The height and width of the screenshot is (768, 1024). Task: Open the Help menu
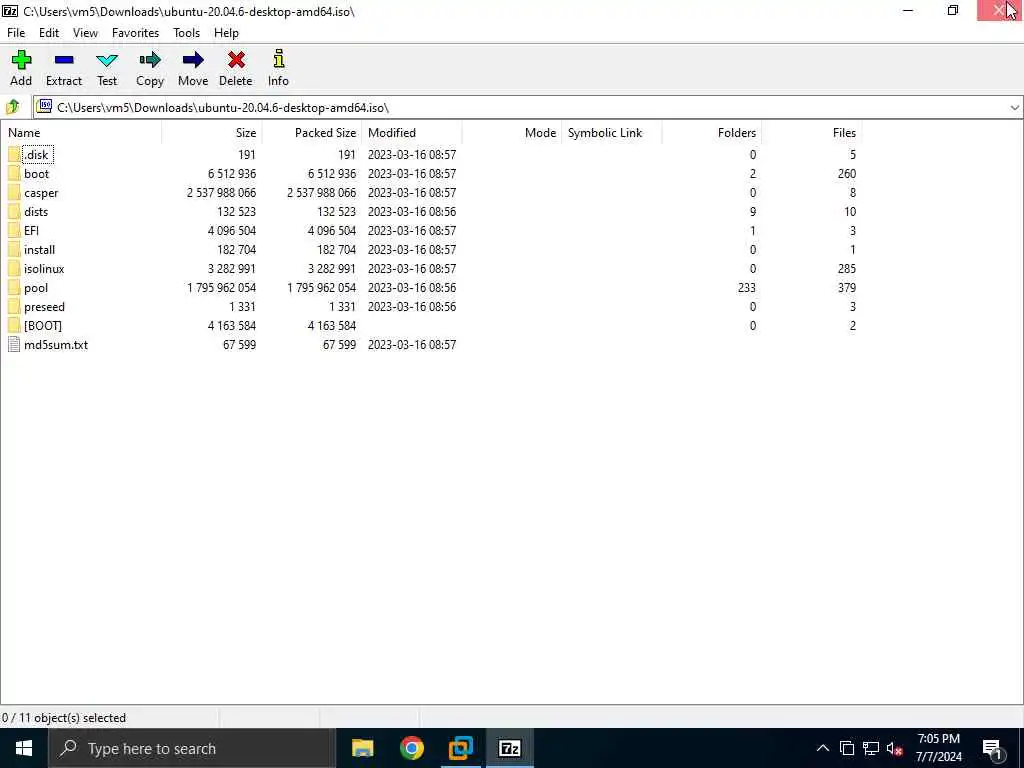[x=226, y=33]
